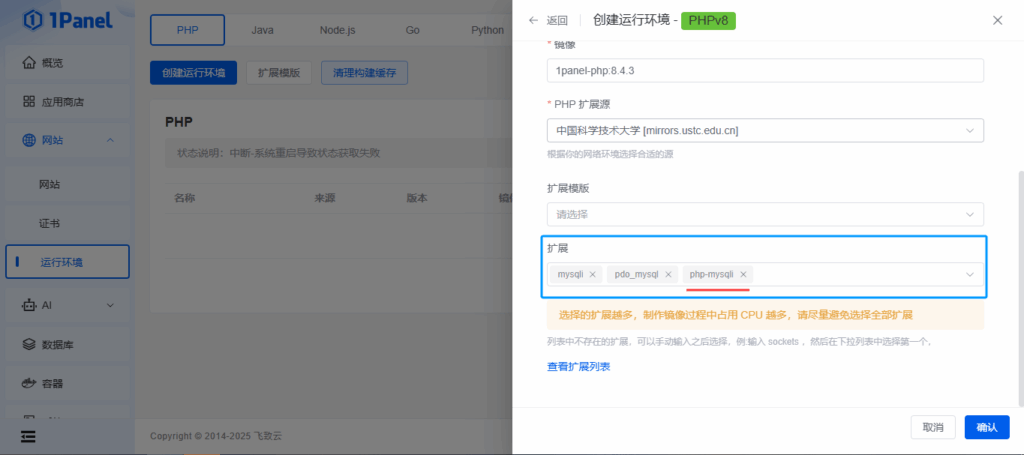The width and height of the screenshot is (1024, 455).
Task: Click the image field 1panel-php:8.4.3
Action: (765, 70)
